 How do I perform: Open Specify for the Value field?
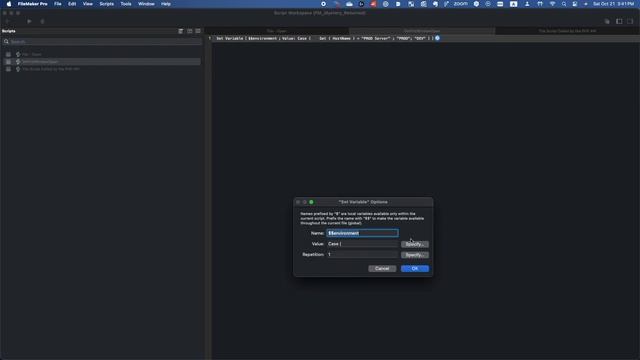click(414, 244)
